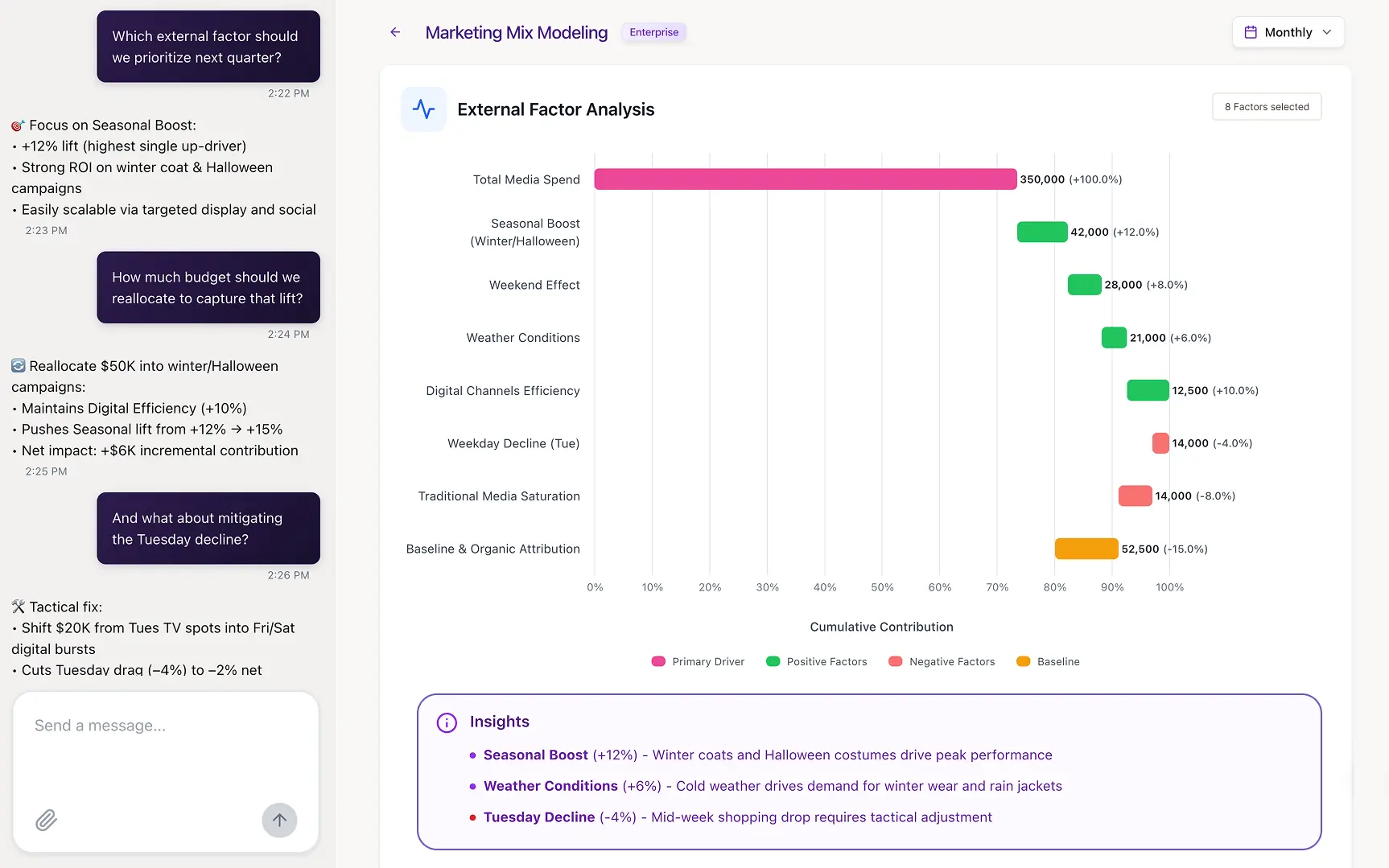Viewport: 1389px width, 868px height.
Task: Click the orange Baseline & Organic Attribution bar
Action: 1086,549
